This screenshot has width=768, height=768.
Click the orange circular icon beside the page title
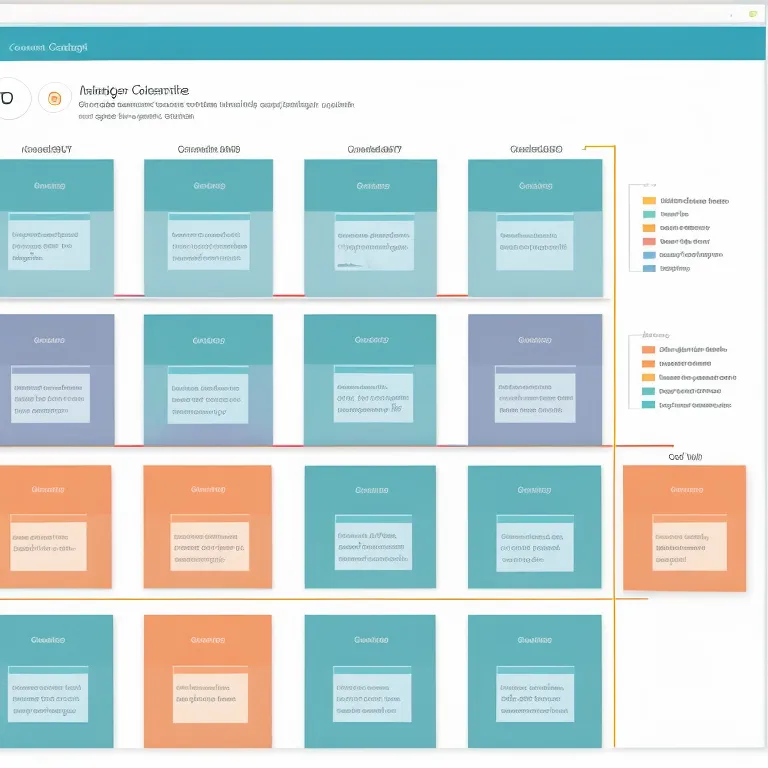(x=55, y=98)
